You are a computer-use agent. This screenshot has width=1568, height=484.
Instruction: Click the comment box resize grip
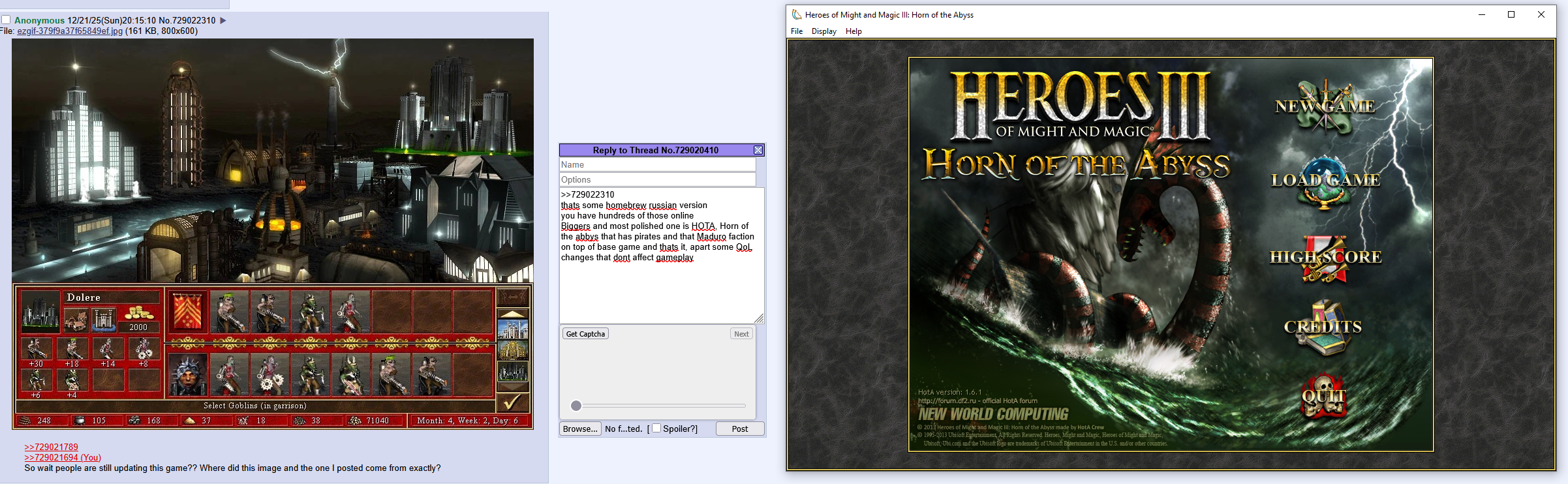pos(760,318)
